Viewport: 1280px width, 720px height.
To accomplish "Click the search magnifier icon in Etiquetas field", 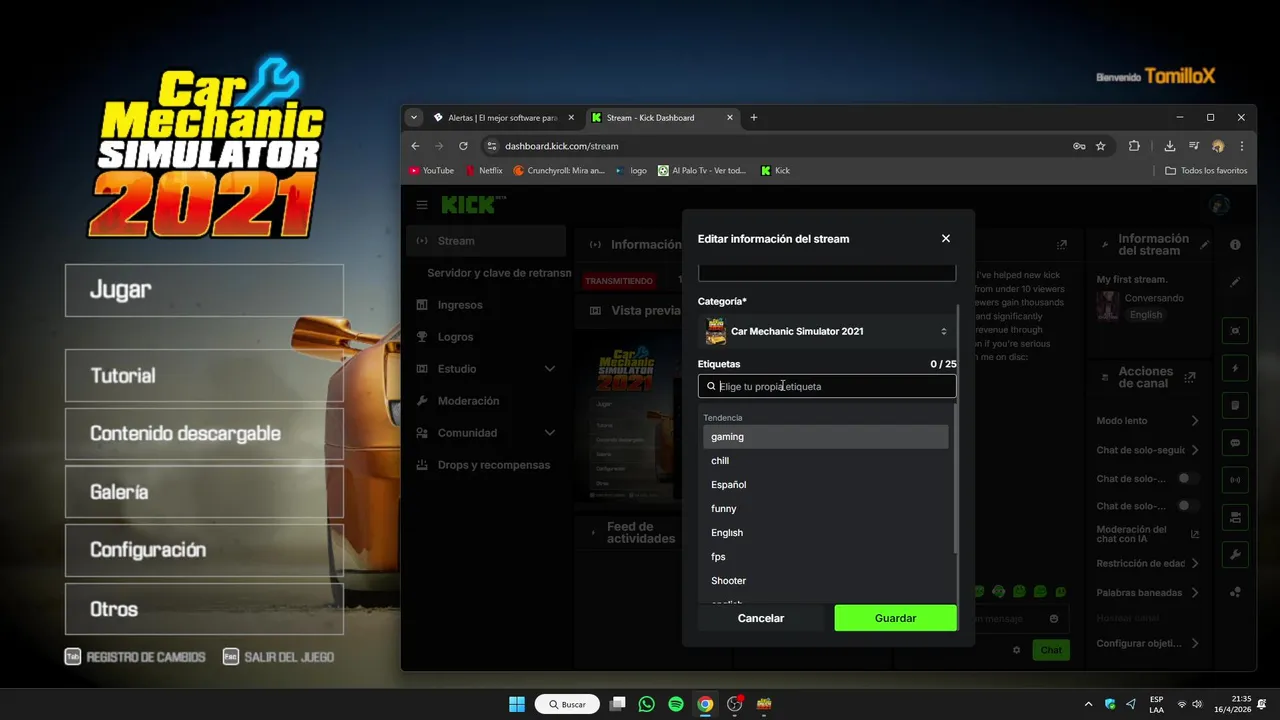I will click(711, 386).
